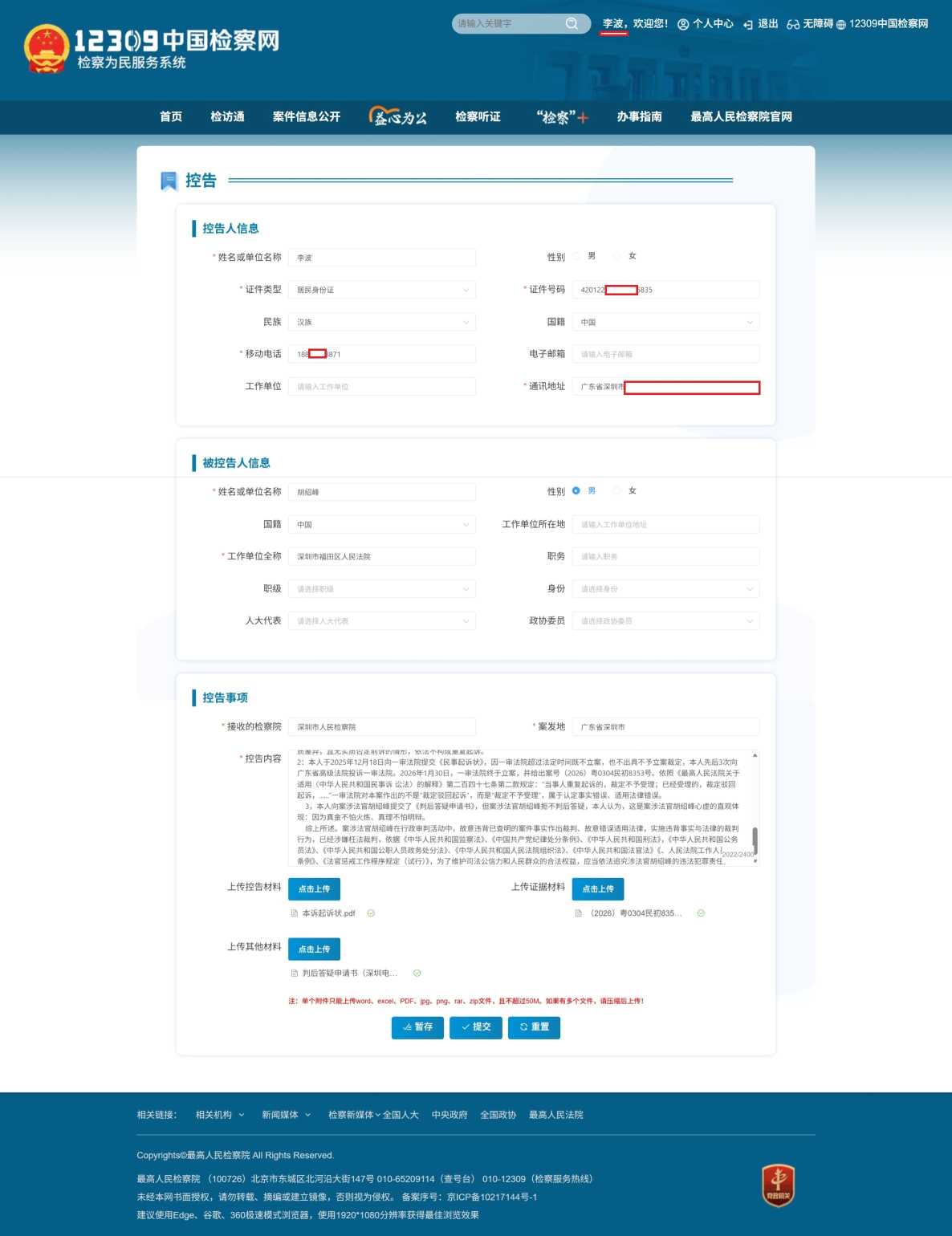The image size is (952, 1236).
Task: Click the 本诉起诉状.pdf file icon
Action: coord(295,913)
